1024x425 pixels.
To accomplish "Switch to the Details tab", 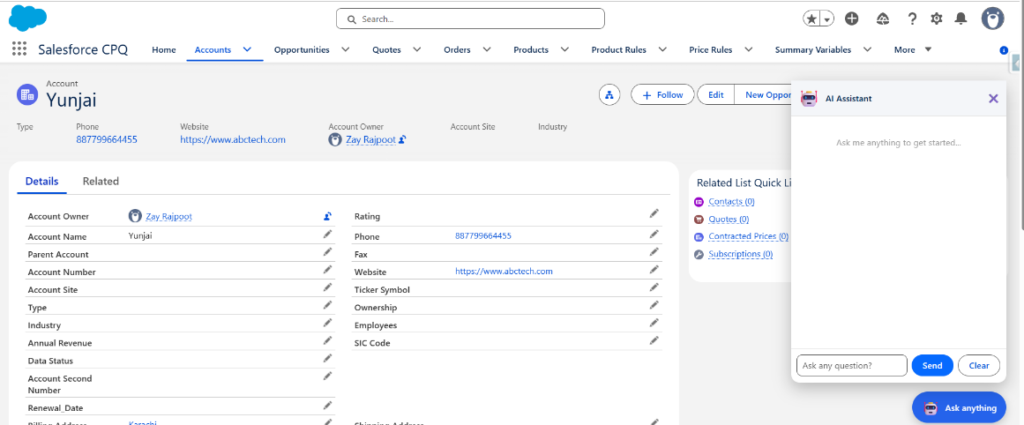I will (42, 181).
